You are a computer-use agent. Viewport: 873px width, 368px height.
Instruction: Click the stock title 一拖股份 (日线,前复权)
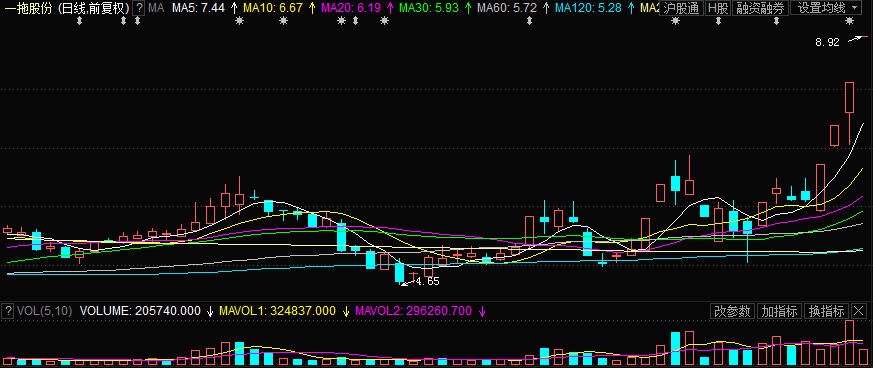66,8
